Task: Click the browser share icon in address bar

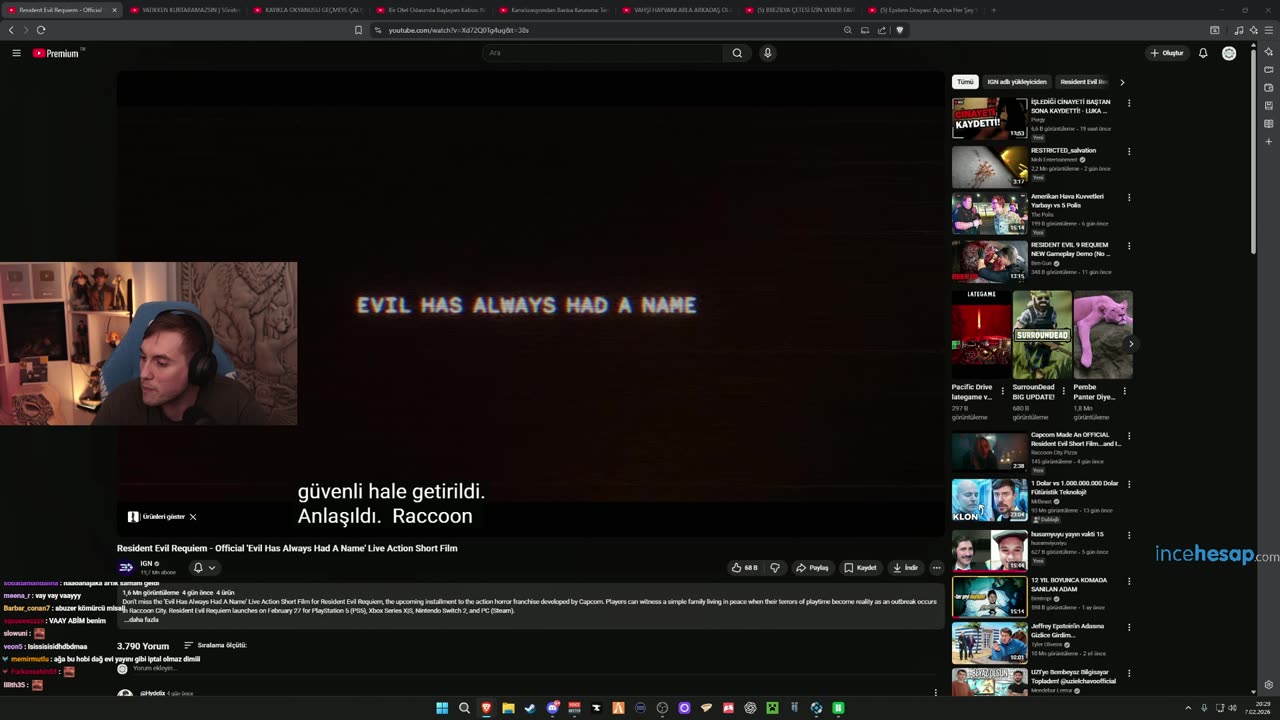Action: [882, 30]
